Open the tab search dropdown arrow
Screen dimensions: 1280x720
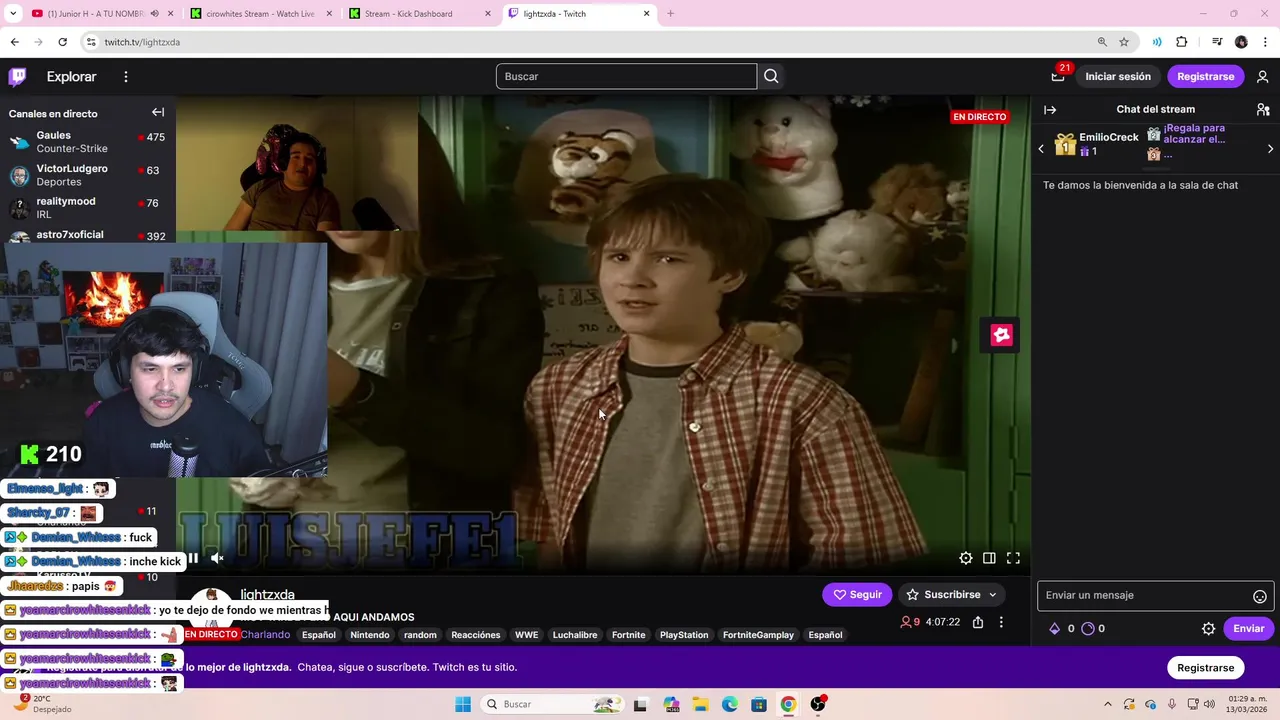tap(13, 14)
